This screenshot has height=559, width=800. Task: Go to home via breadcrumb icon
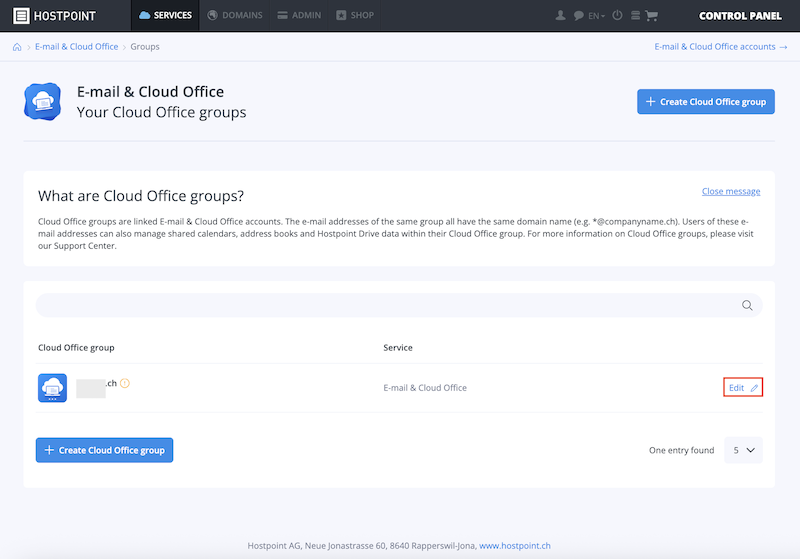[x=17, y=47]
